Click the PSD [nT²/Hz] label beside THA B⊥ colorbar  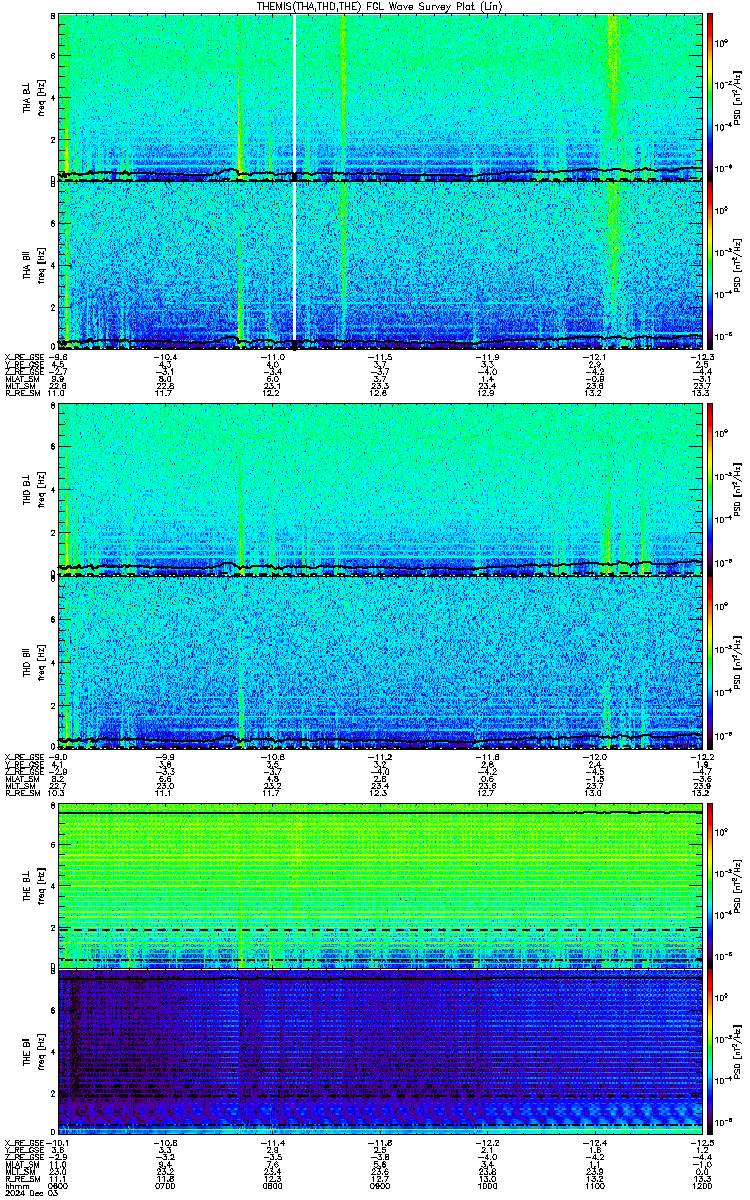click(x=736, y=96)
